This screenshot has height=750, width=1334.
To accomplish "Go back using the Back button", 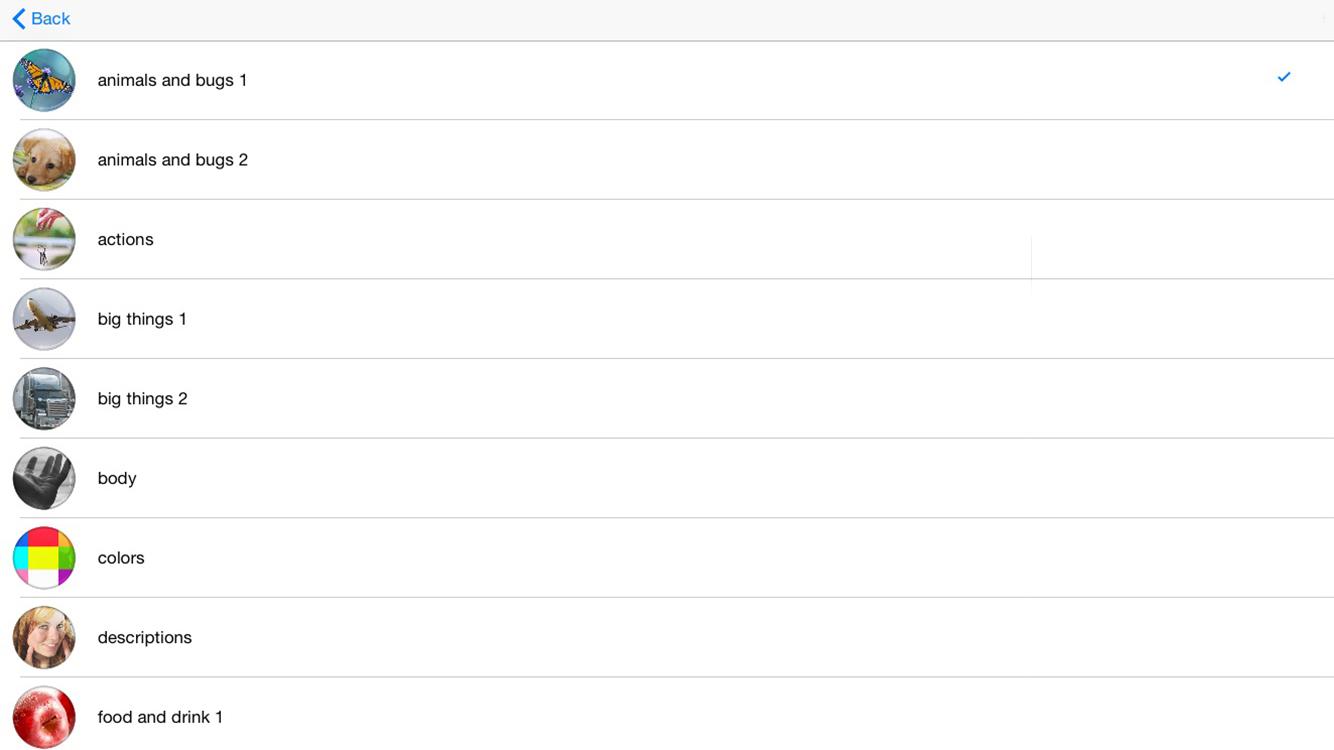I will tap(50, 19).
